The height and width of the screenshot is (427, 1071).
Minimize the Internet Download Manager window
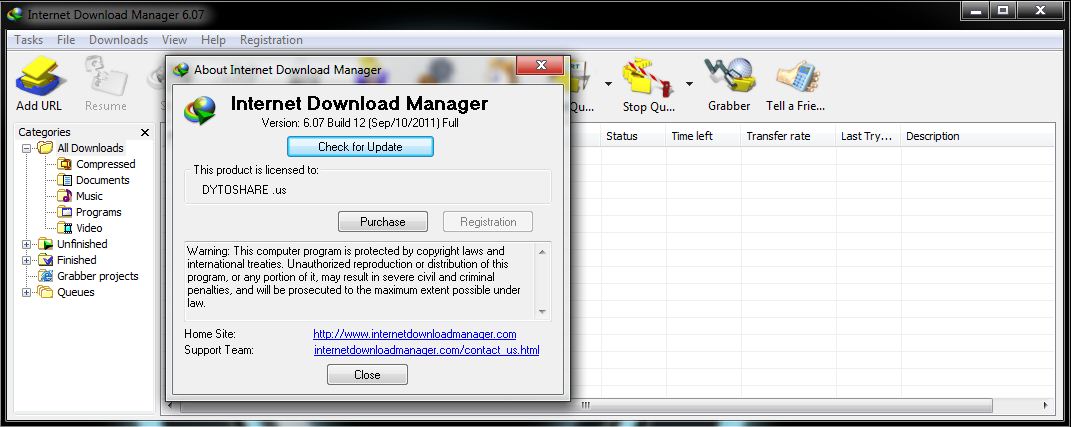click(977, 10)
